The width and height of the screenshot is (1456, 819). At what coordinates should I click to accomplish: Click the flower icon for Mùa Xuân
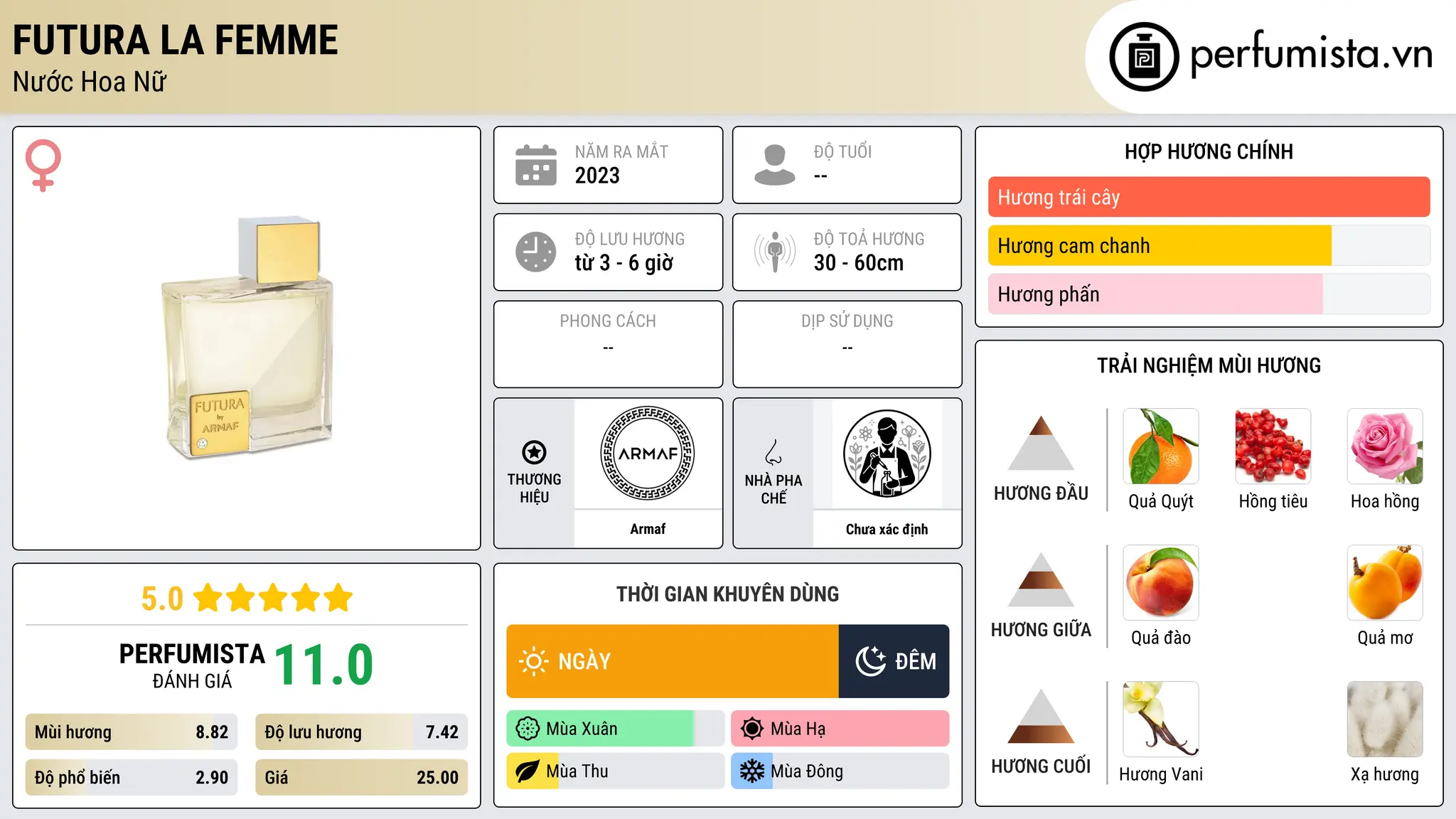tap(528, 729)
